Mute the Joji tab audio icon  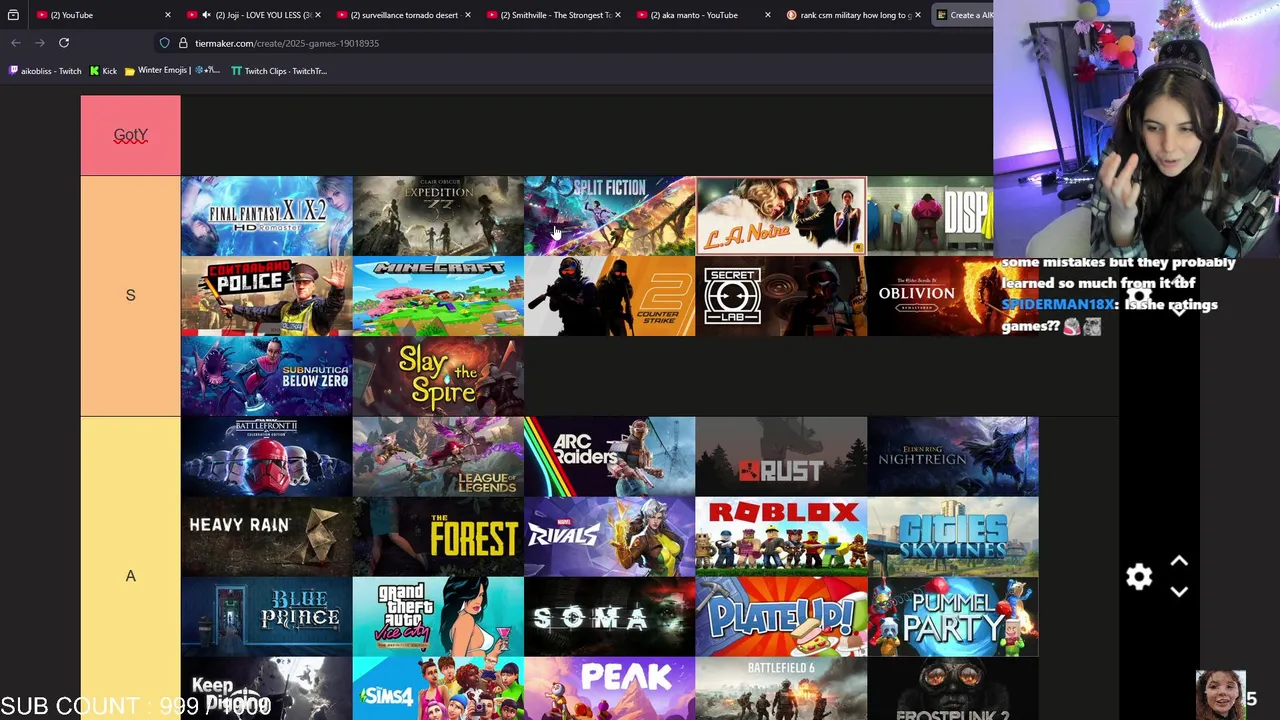coord(206,15)
